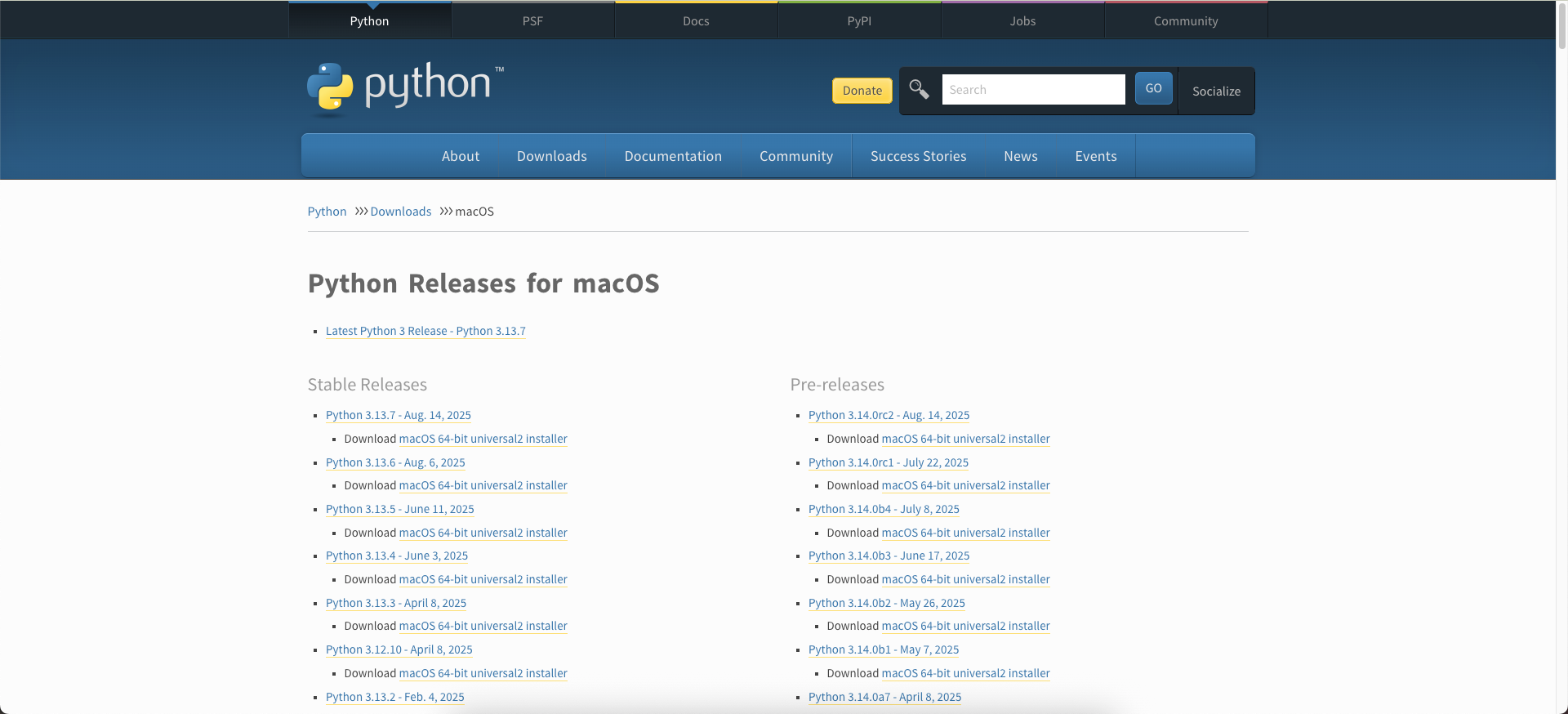Image resolution: width=1568 pixels, height=714 pixels.
Task: Open the Python top-level site tab
Action: pyautogui.click(x=369, y=20)
